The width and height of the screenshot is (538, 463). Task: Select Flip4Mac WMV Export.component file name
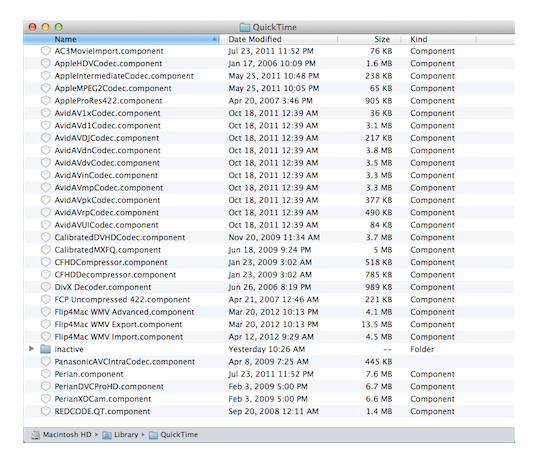(118, 324)
